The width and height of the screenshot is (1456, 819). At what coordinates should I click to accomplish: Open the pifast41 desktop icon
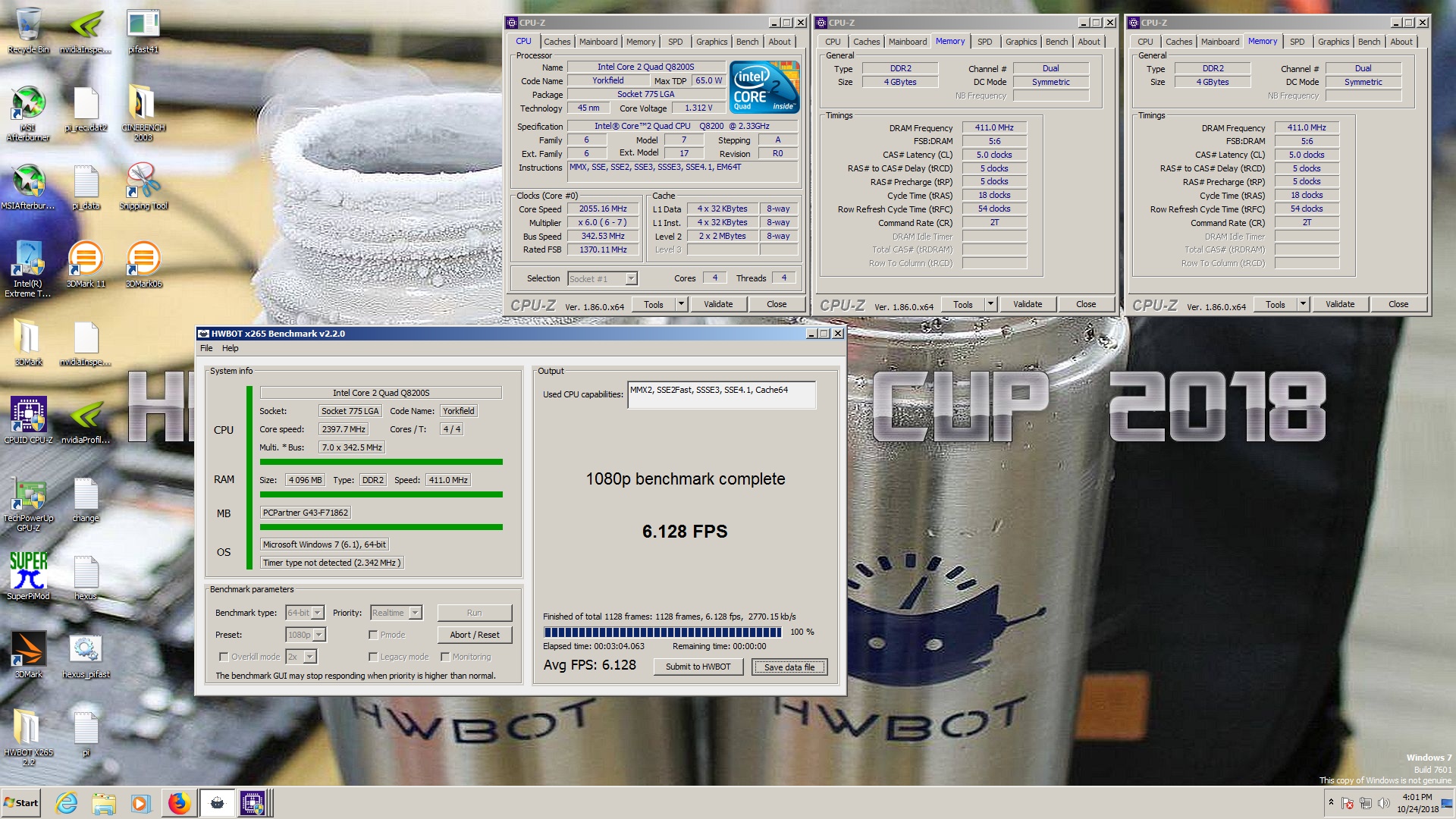(143, 30)
